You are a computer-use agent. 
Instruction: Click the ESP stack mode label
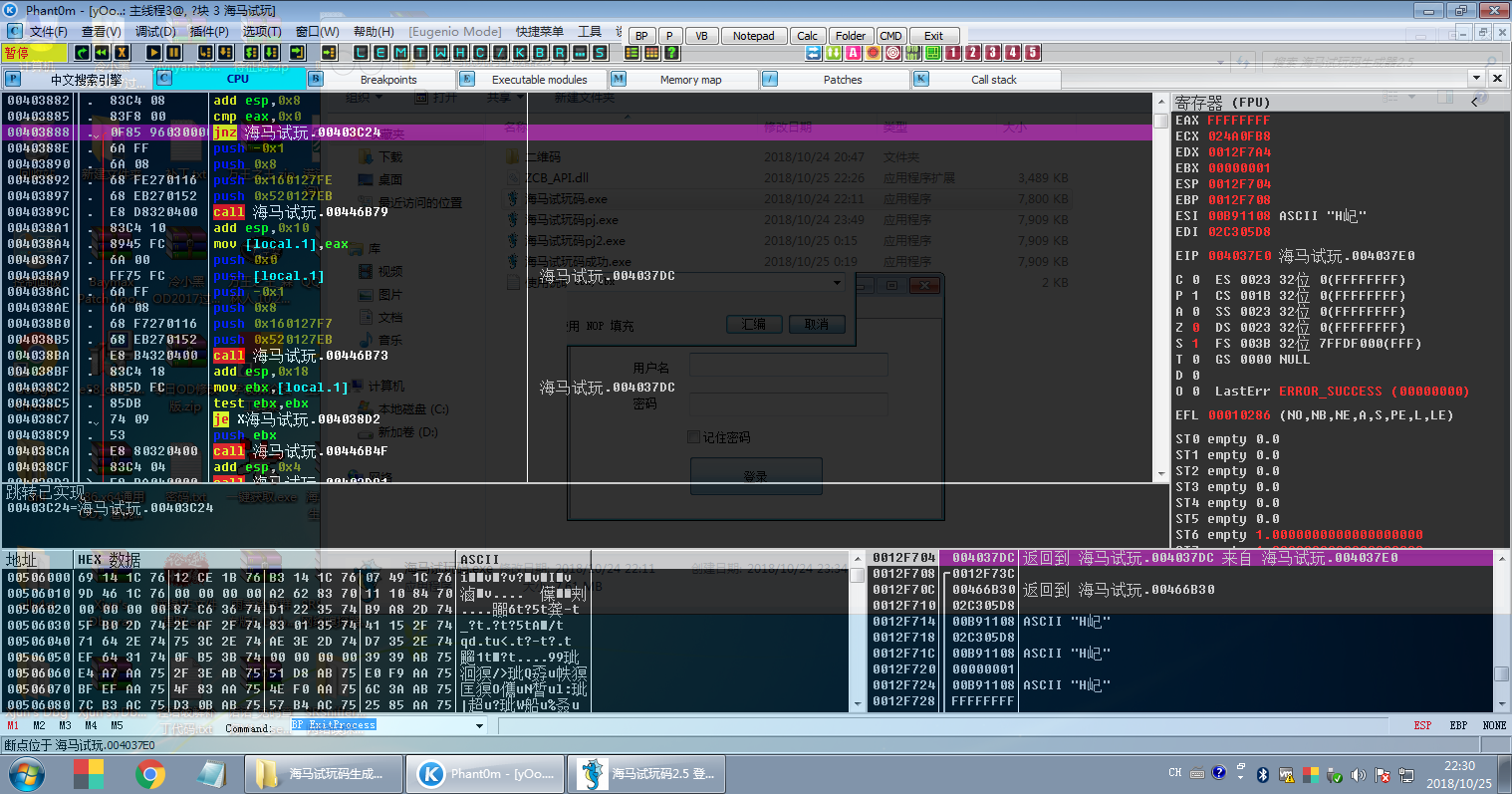pos(1422,725)
